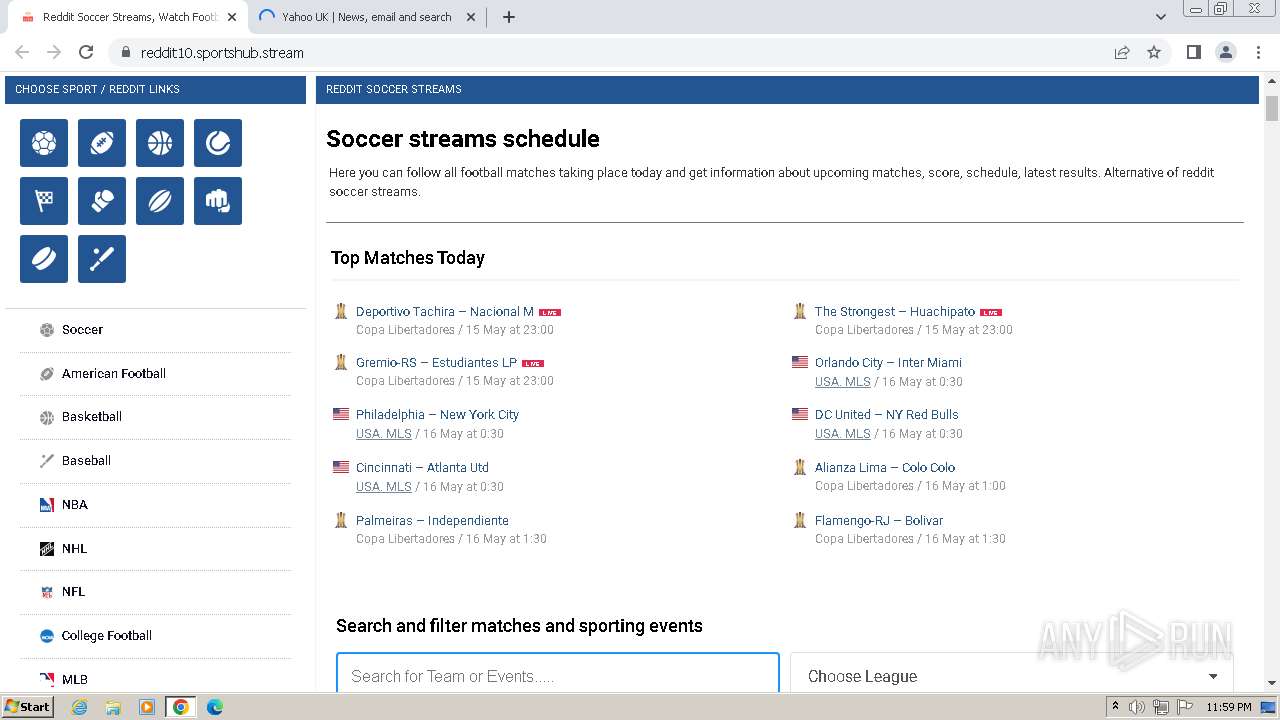The width and height of the screenshot is (1280, 720).
Task: Open the taskbar media player icon
Action: pos(147,707)
